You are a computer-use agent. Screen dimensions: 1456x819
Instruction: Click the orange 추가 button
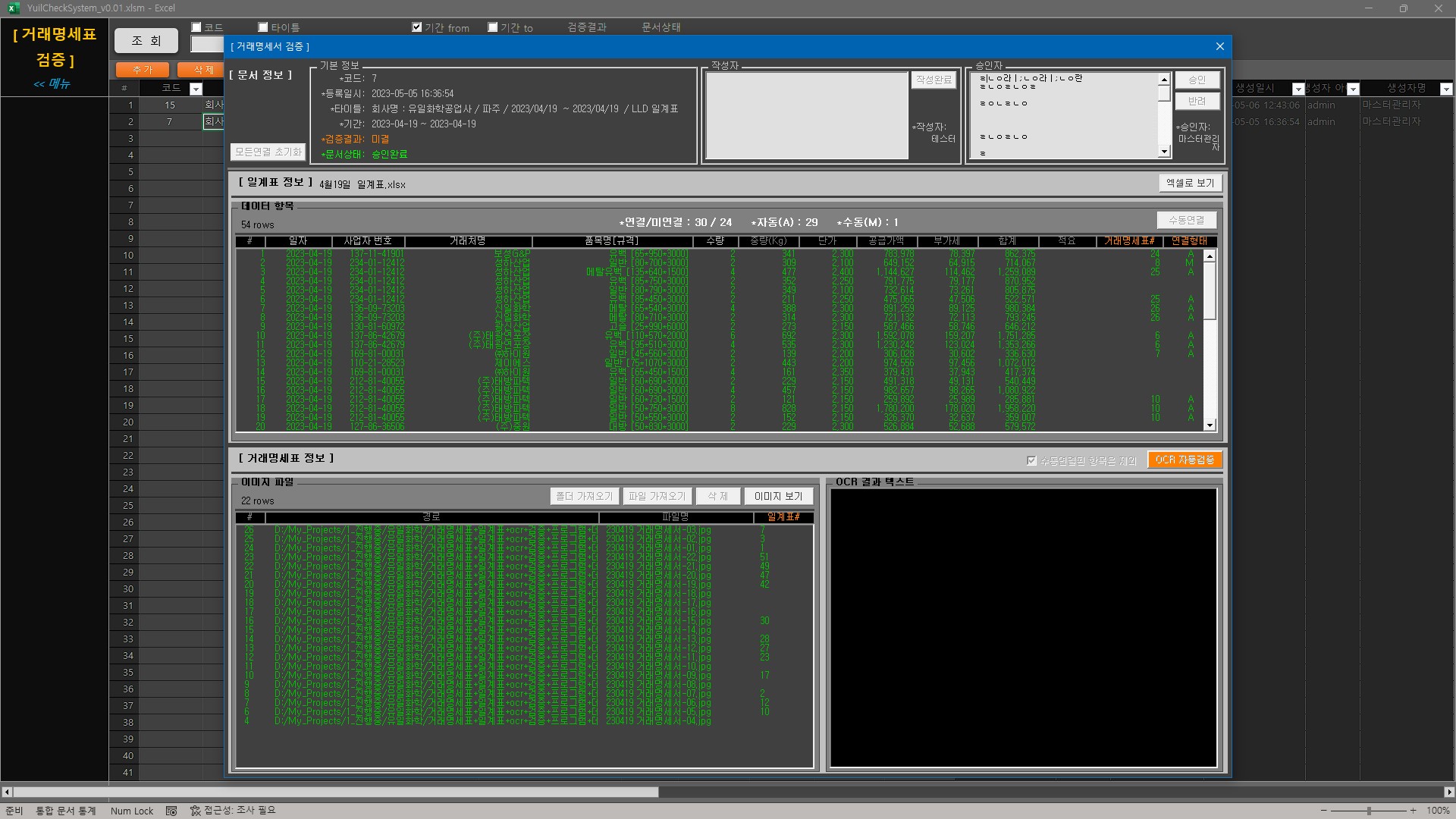click(x=143, y=70)
